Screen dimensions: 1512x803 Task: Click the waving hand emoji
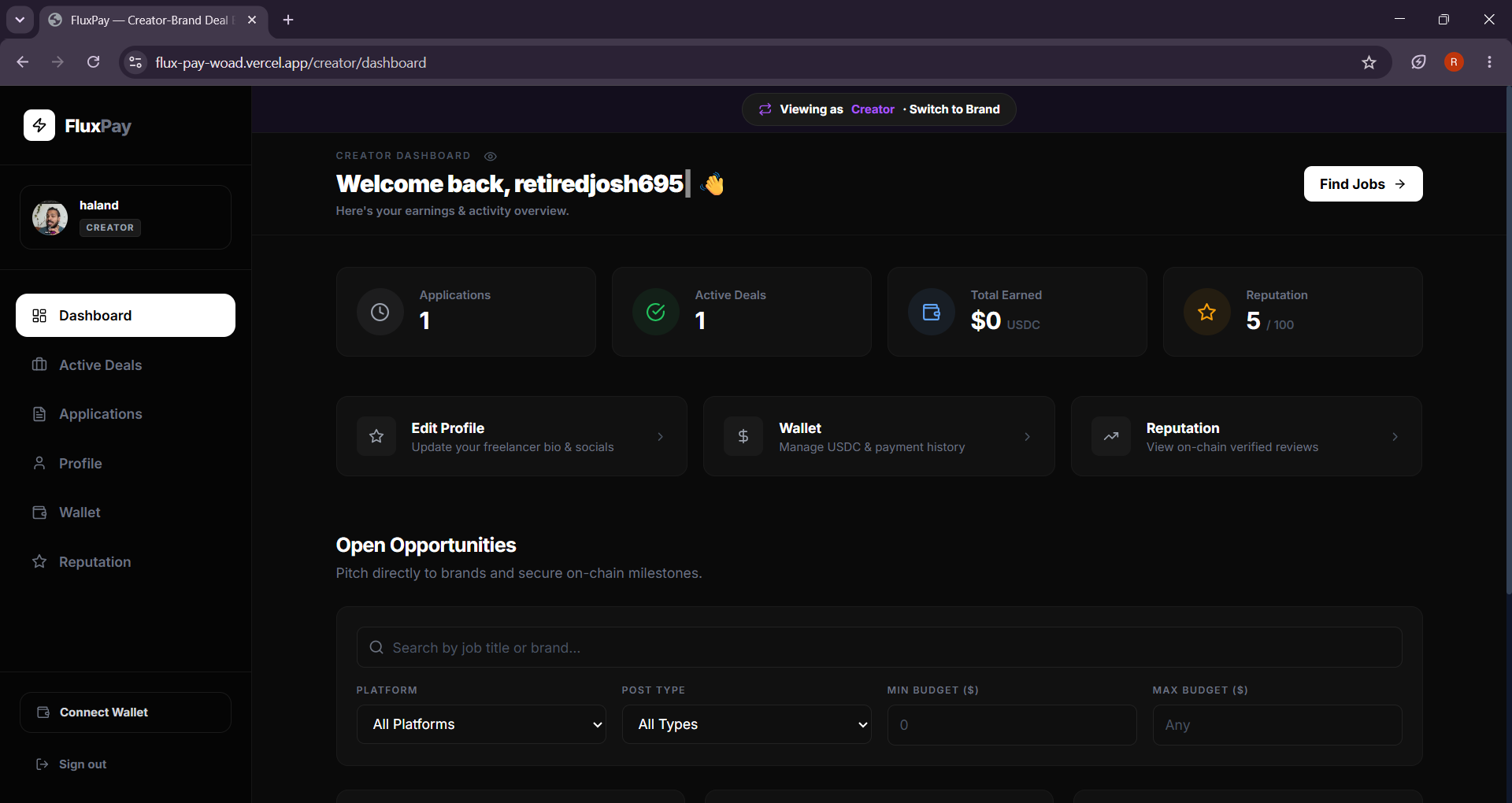coord(713,184)
